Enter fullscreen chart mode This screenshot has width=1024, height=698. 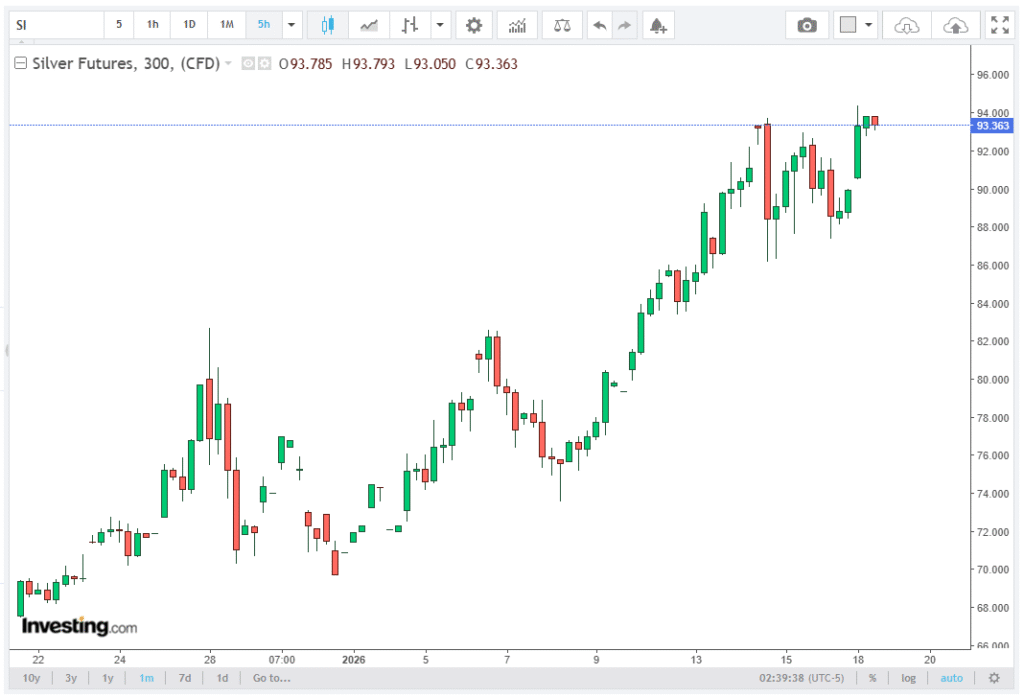998,25
